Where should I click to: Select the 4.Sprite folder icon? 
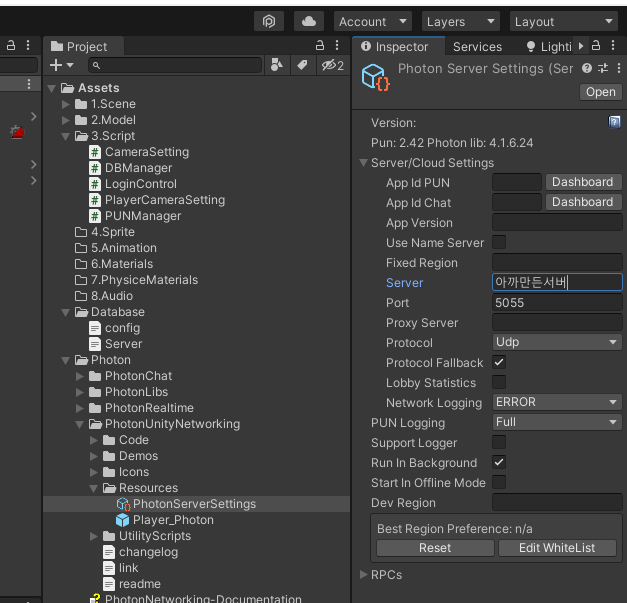click(x=81, y=232)
